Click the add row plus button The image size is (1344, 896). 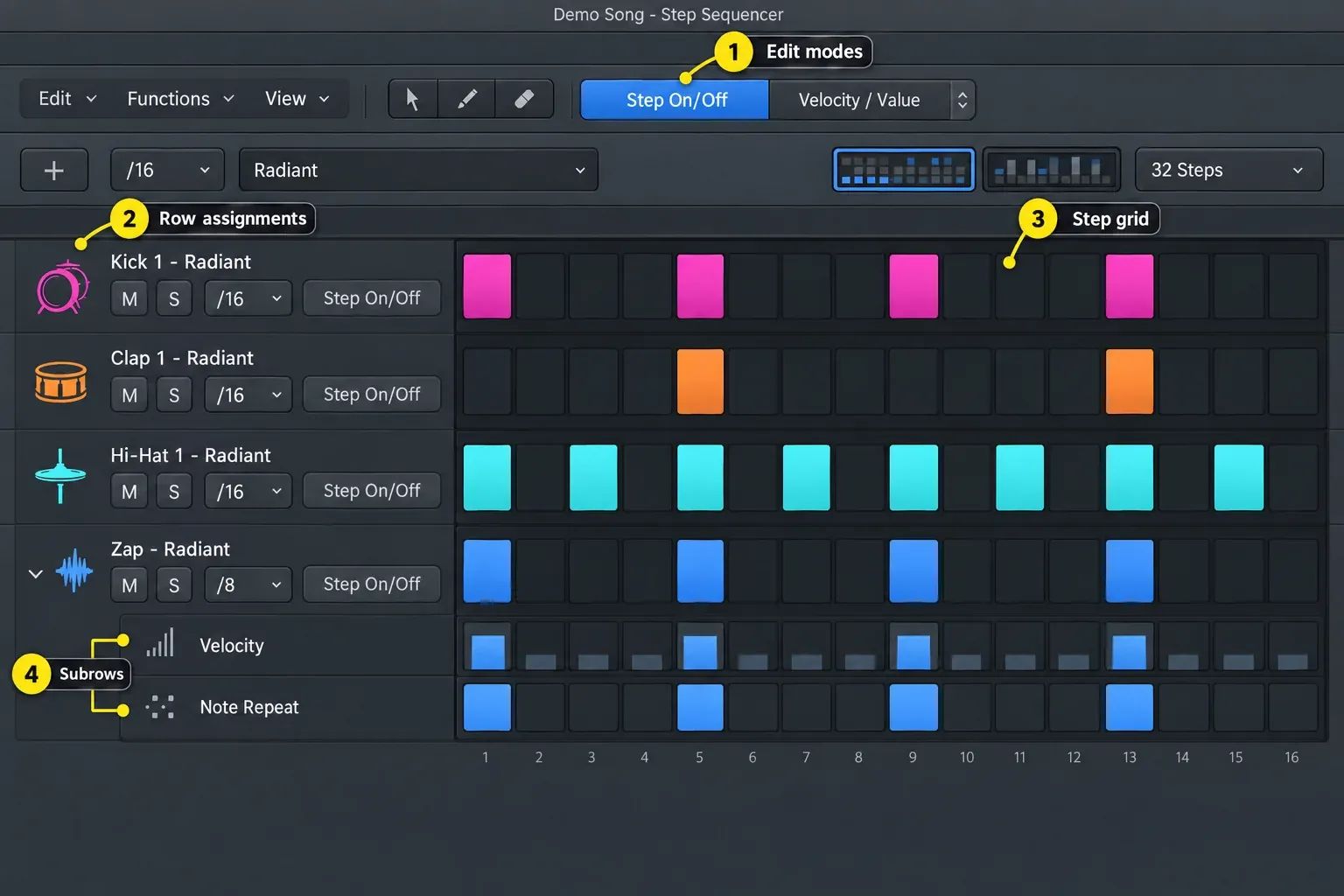[x=54, y=170]
